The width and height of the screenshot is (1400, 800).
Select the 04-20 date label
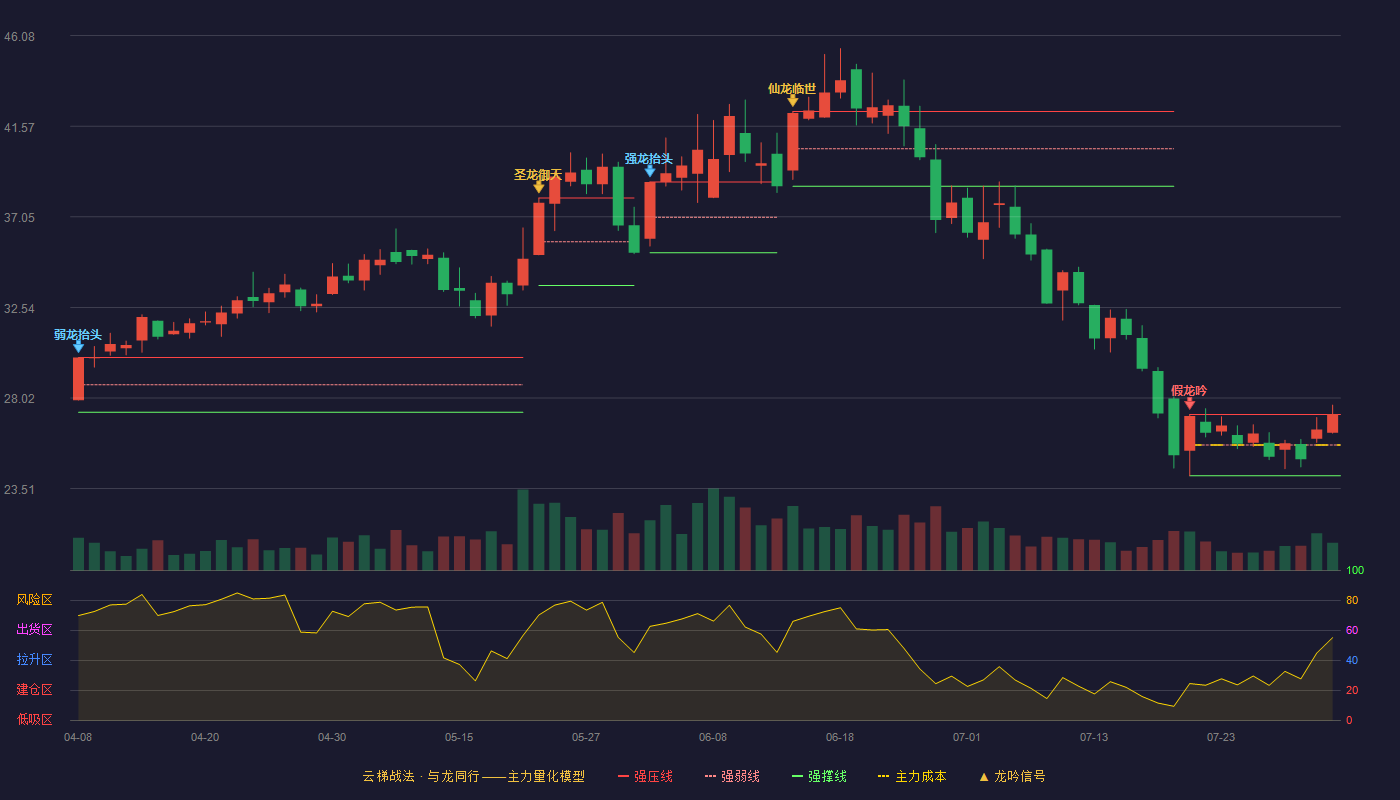coord(205,737)
